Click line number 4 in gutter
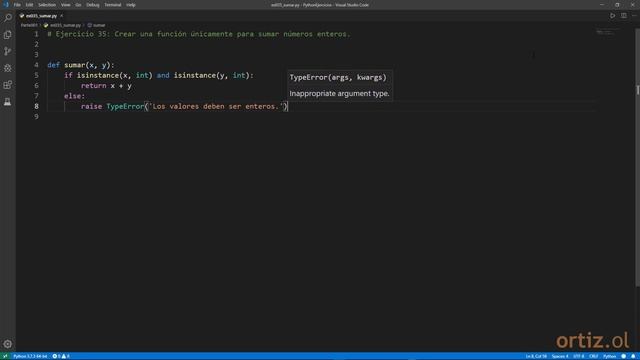640x360 pixels. pos(36,65)
